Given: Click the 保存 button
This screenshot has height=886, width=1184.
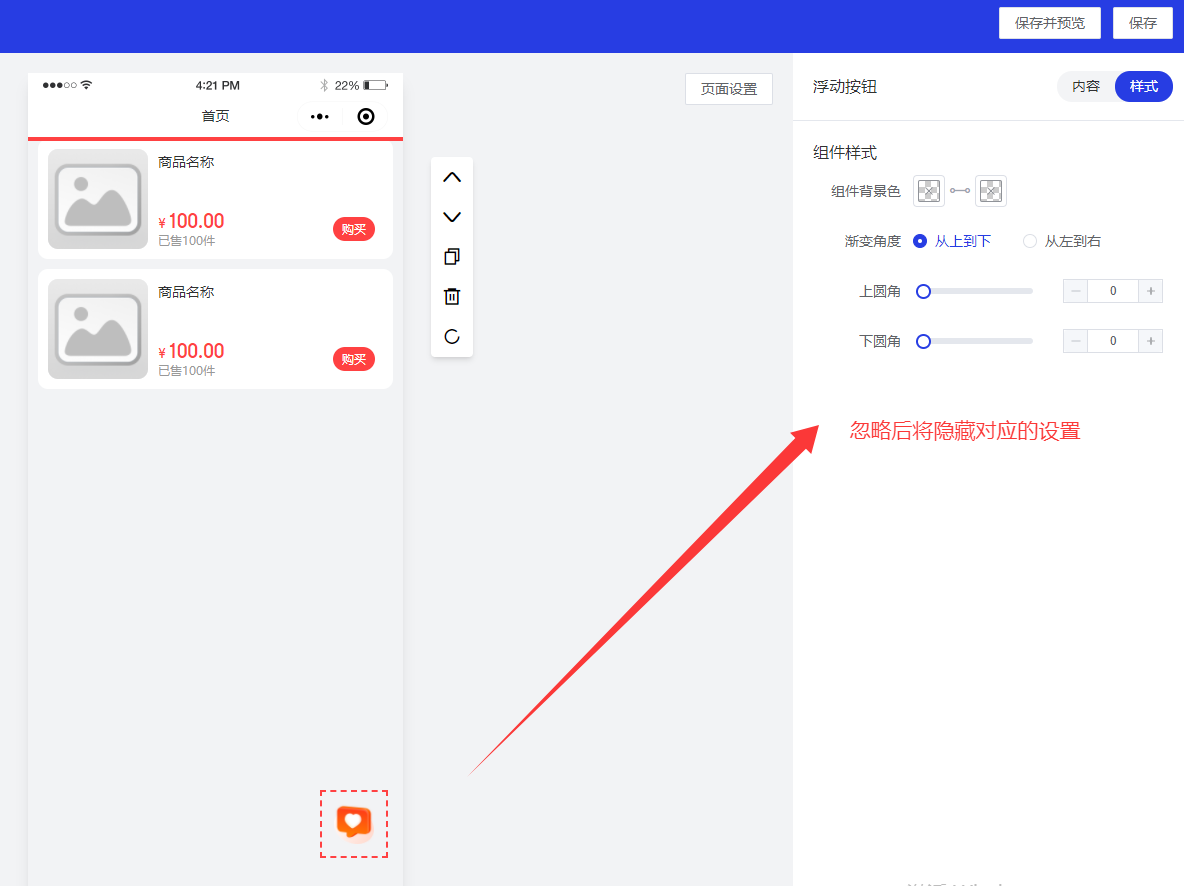Looking at the screenshot, I should tap(1142, 23).
